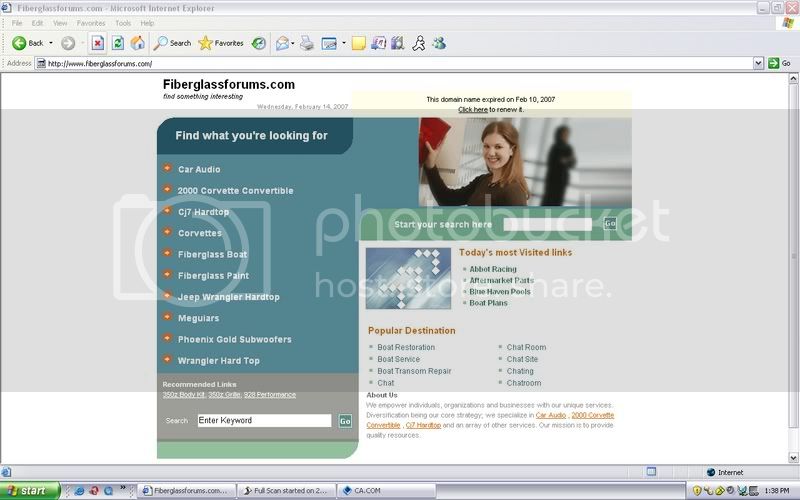The width and height of the screenshot is (800, 500).
Task: Open Internet Explorer quick launch icon
Action: tap(79, 491)
